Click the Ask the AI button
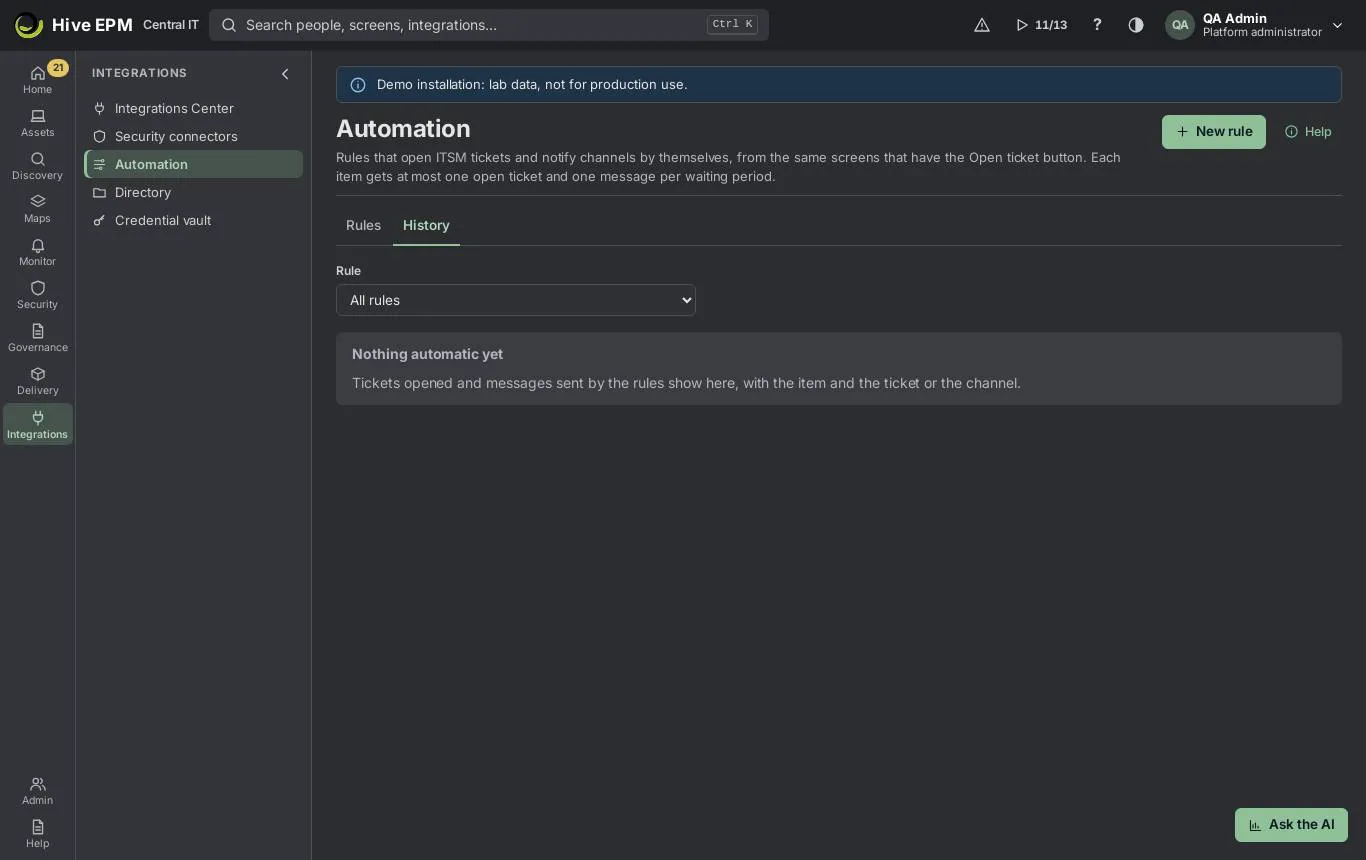The width and height of the screenshot is (1366, 860). coord(1291,825)
